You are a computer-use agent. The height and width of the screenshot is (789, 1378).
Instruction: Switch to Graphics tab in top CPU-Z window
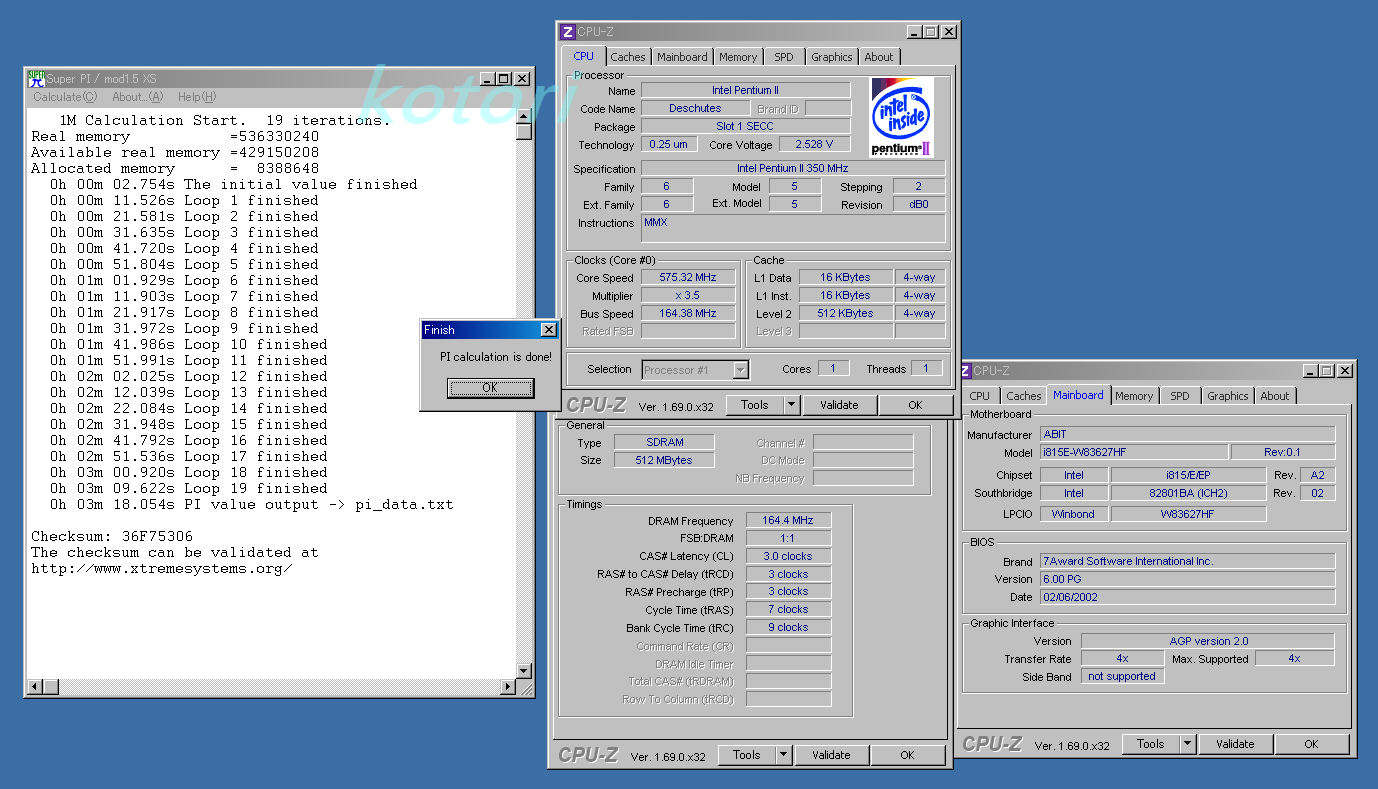tap(832, 57)
